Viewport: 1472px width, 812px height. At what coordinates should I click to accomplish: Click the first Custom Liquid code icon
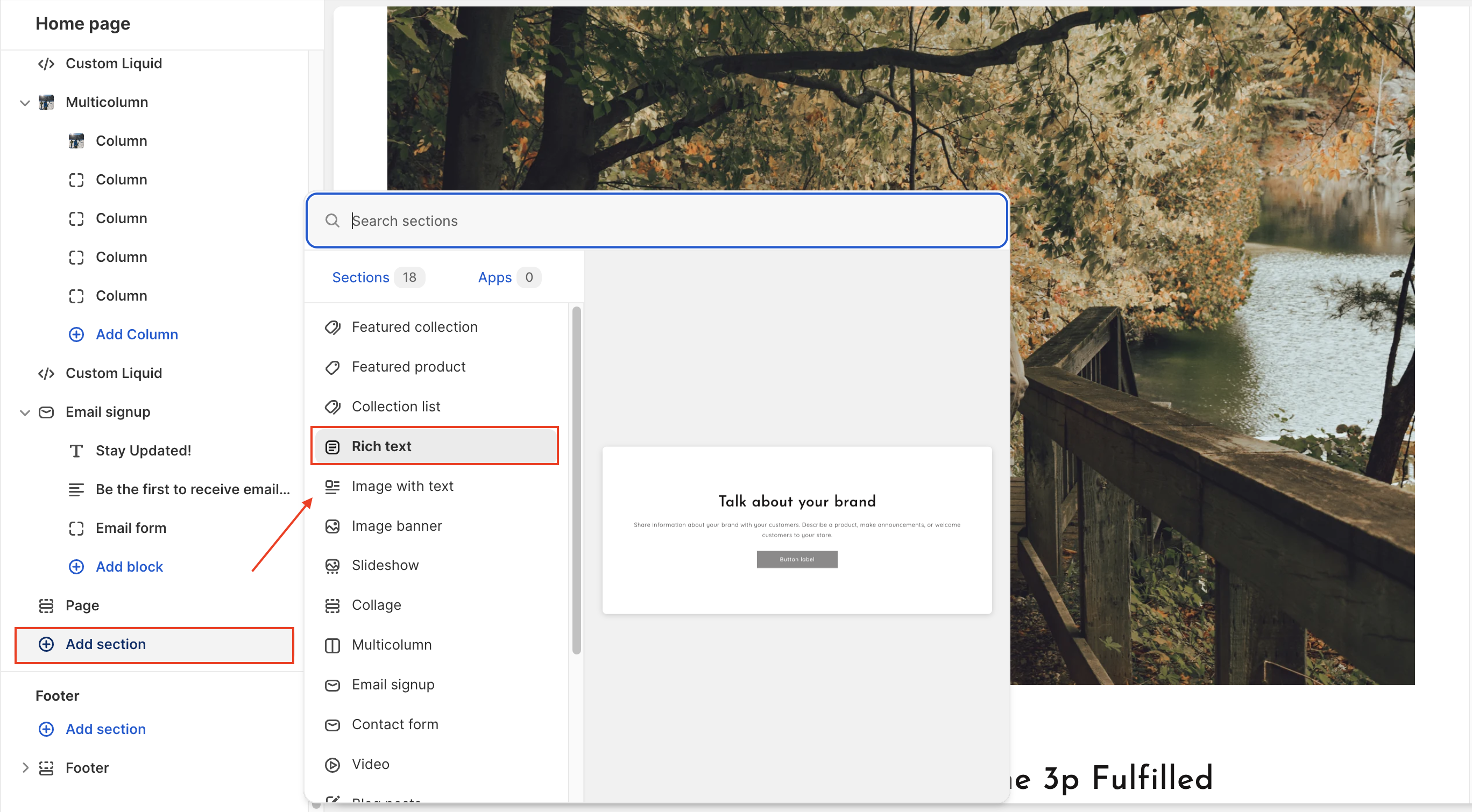click(46, 63)
